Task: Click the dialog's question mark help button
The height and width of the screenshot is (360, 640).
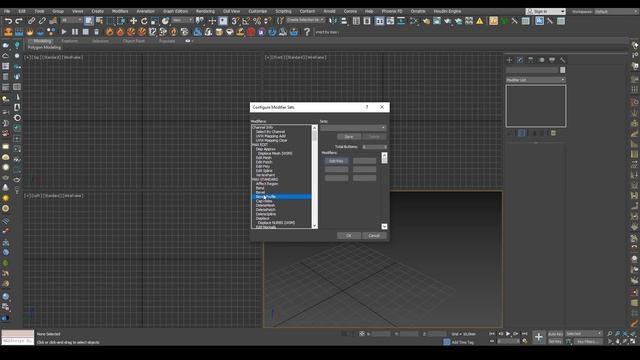Action: tap(367, 107)
